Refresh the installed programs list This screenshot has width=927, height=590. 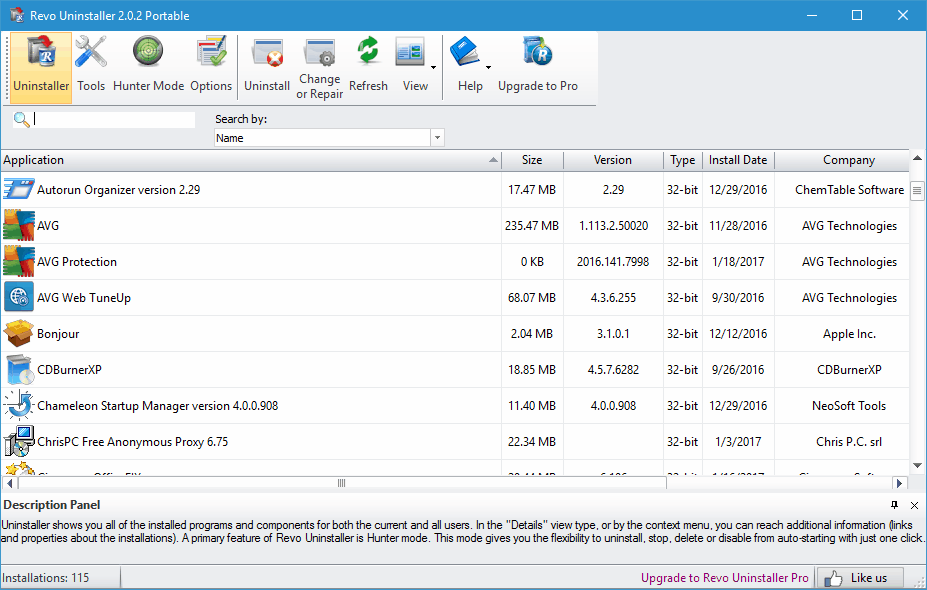point(368,64)
